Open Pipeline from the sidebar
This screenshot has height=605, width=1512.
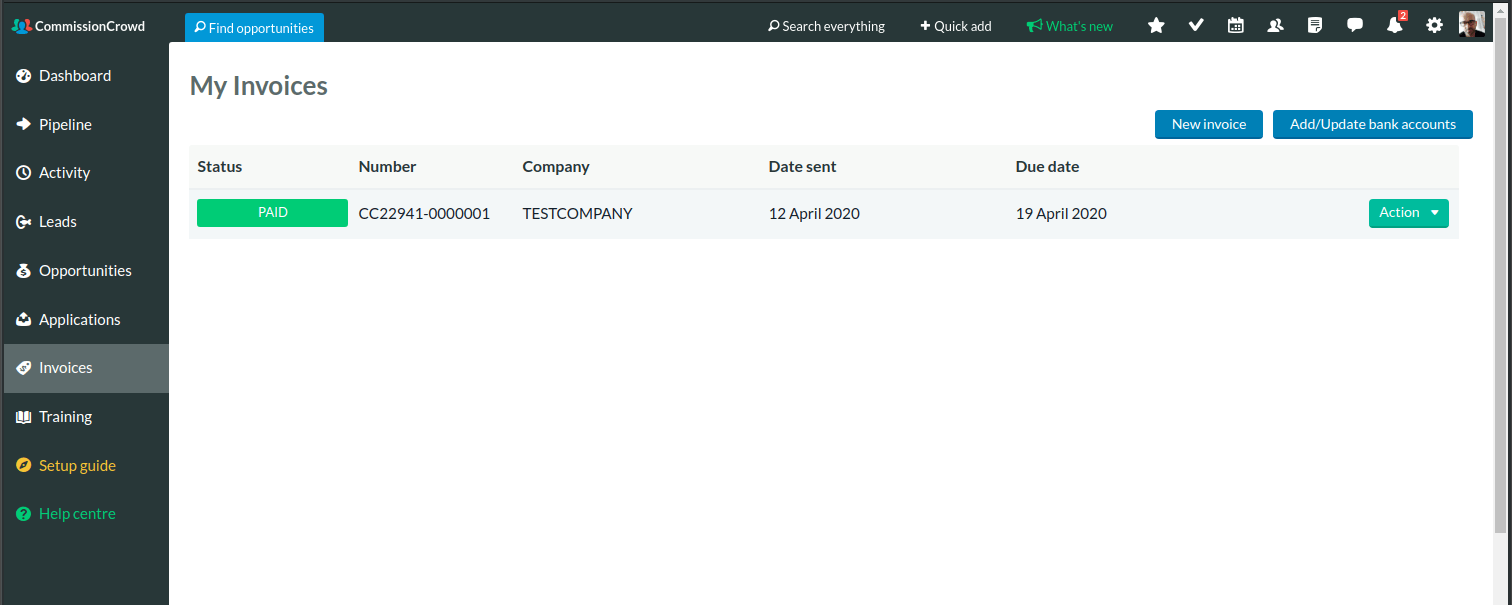(65, 125)
